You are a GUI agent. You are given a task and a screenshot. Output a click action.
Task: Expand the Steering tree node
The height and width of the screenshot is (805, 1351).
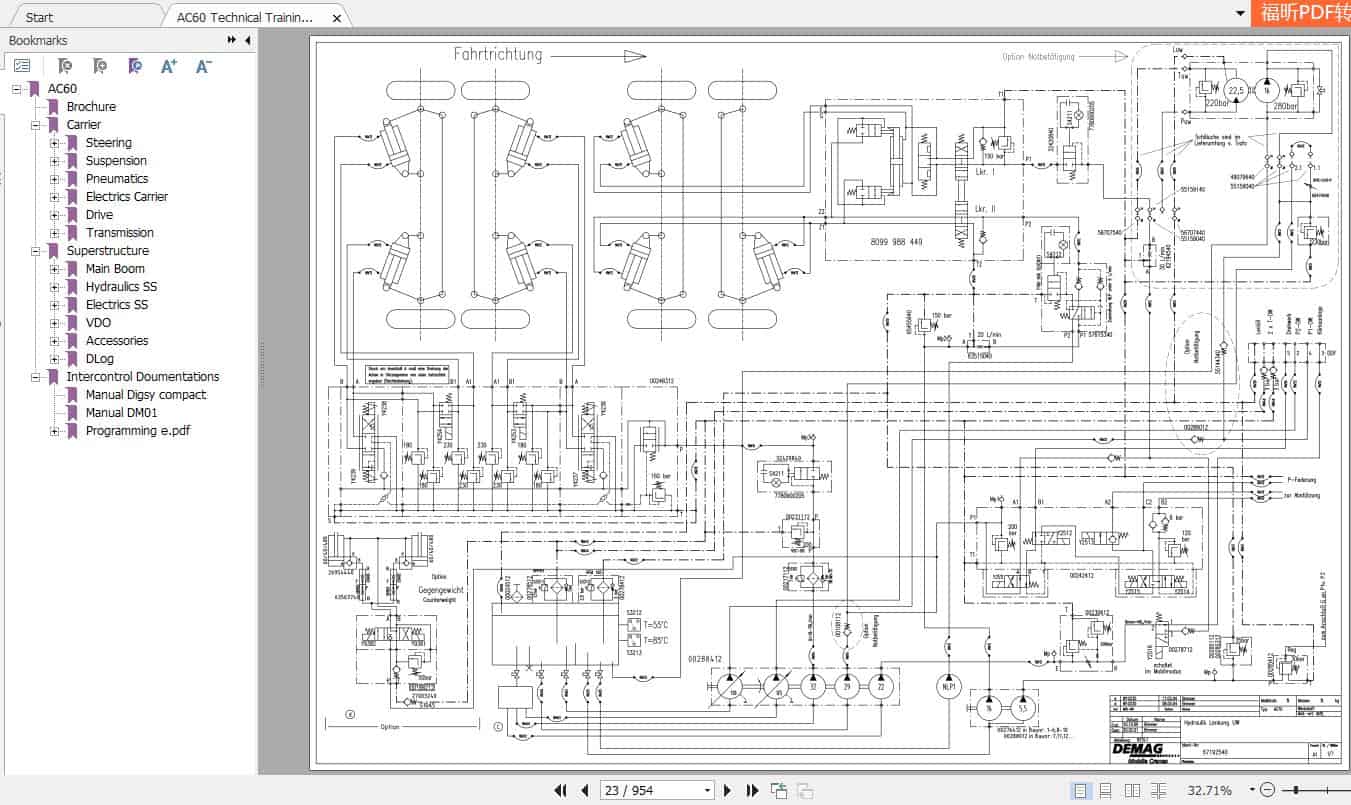53,143
